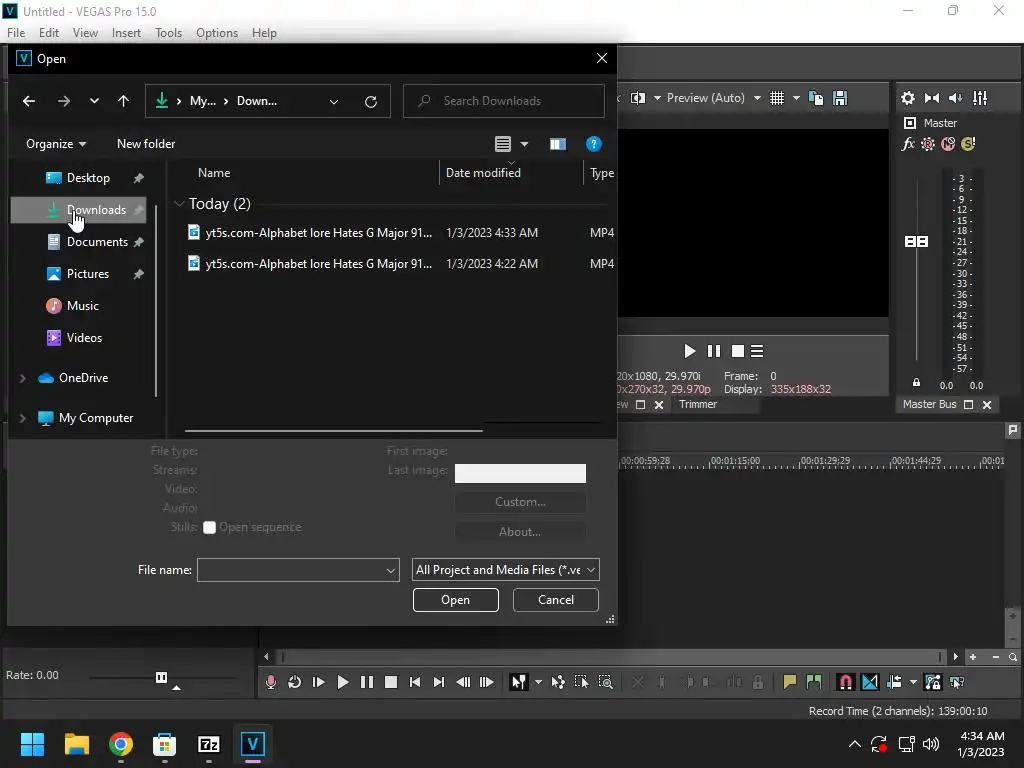Select the Normal Edit tool in timeline toolbar
Screen dimensions: 1024x768
[519, 682]
